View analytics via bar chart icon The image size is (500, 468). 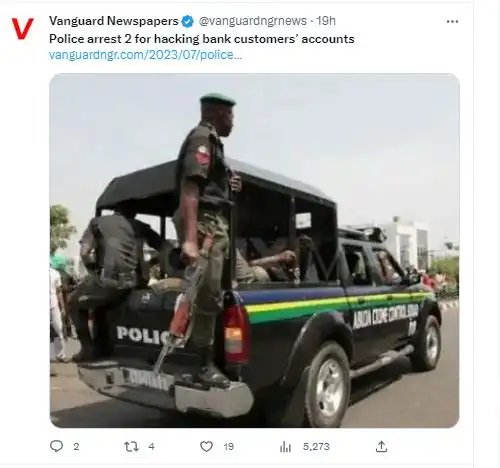coord(285,447)
